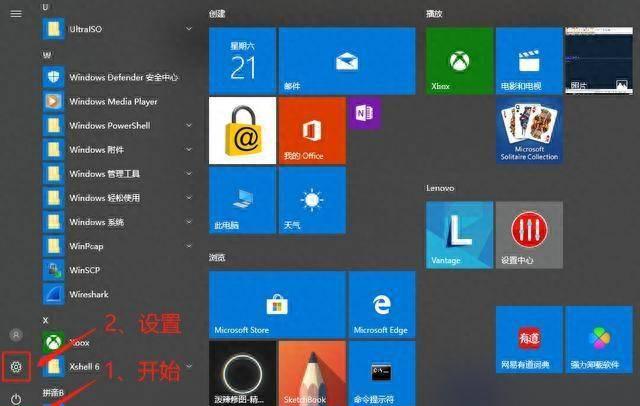The height and width of the screenshot is (406, 640).
Task: Click the Power button icon
Action: point(16,399)
